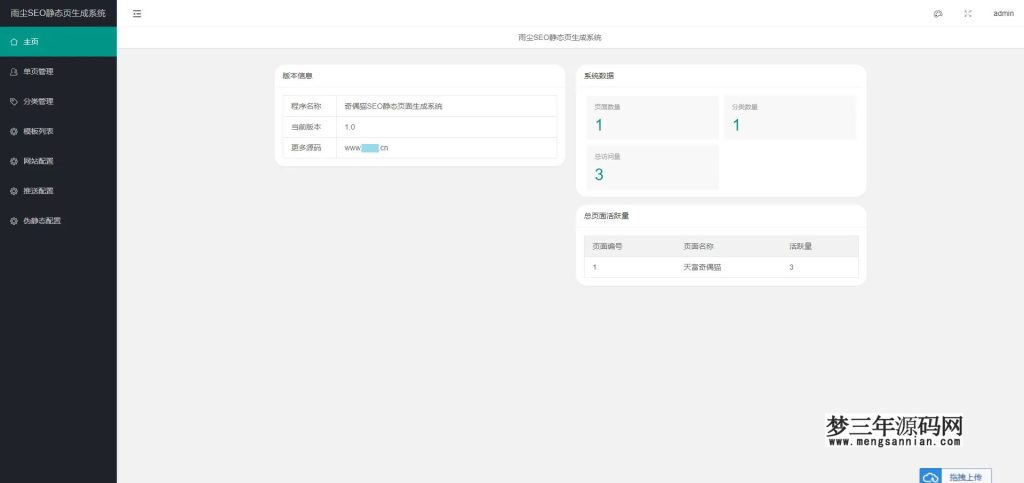Open 网站配置 in the sidebar
The height and width of the screenshot is (483, 1024).
click(58, 161)
